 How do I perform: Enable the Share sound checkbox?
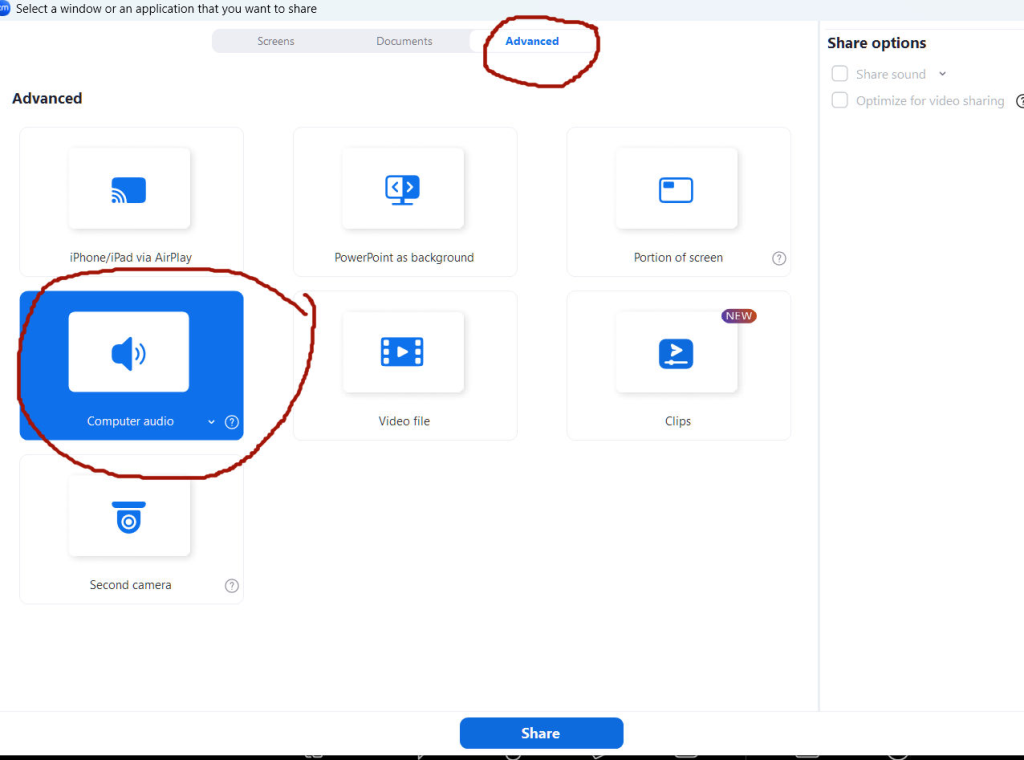[x=840, y=74]
